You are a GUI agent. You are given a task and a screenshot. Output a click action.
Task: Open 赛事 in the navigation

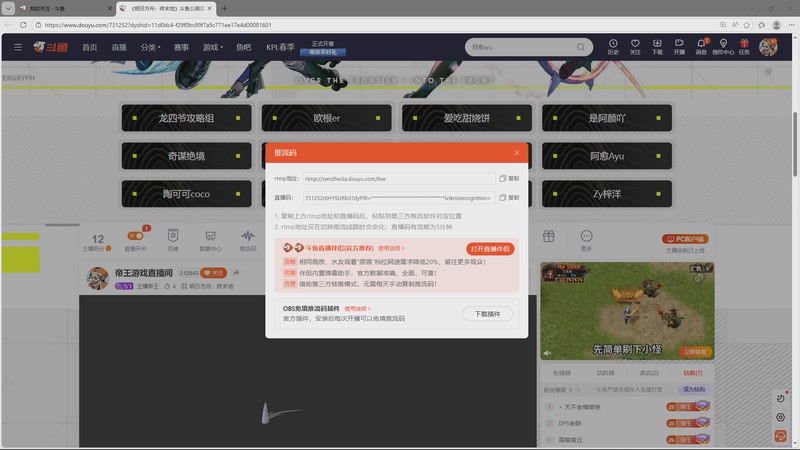(x=181, y=47)
